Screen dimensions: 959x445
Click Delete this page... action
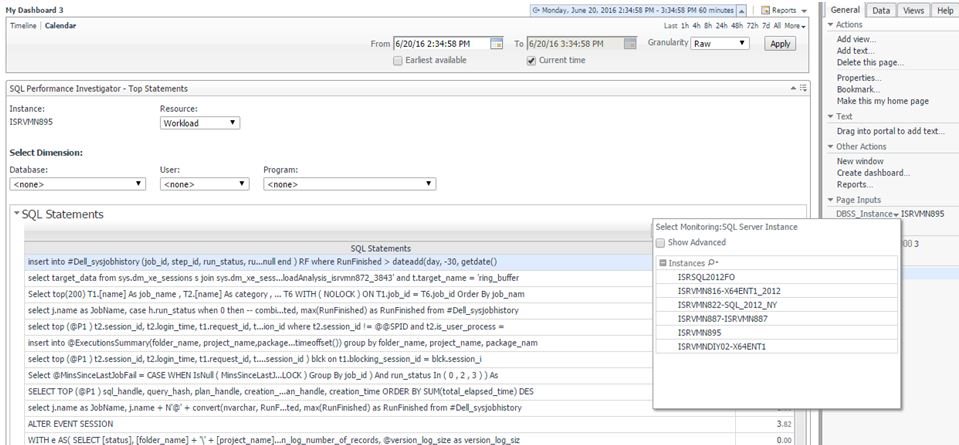[870, 62]
